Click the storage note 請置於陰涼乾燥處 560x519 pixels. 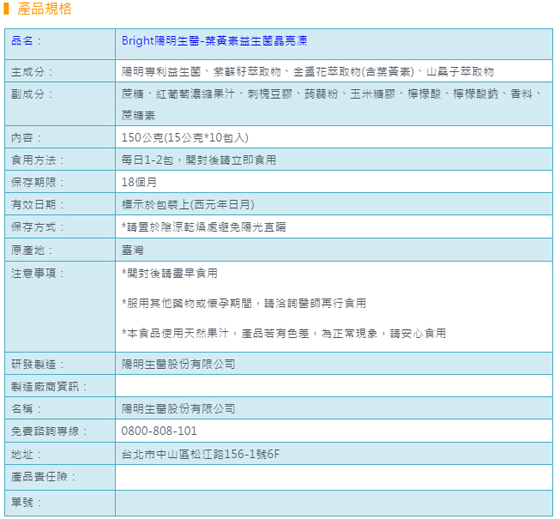click(x=204, y=227)
